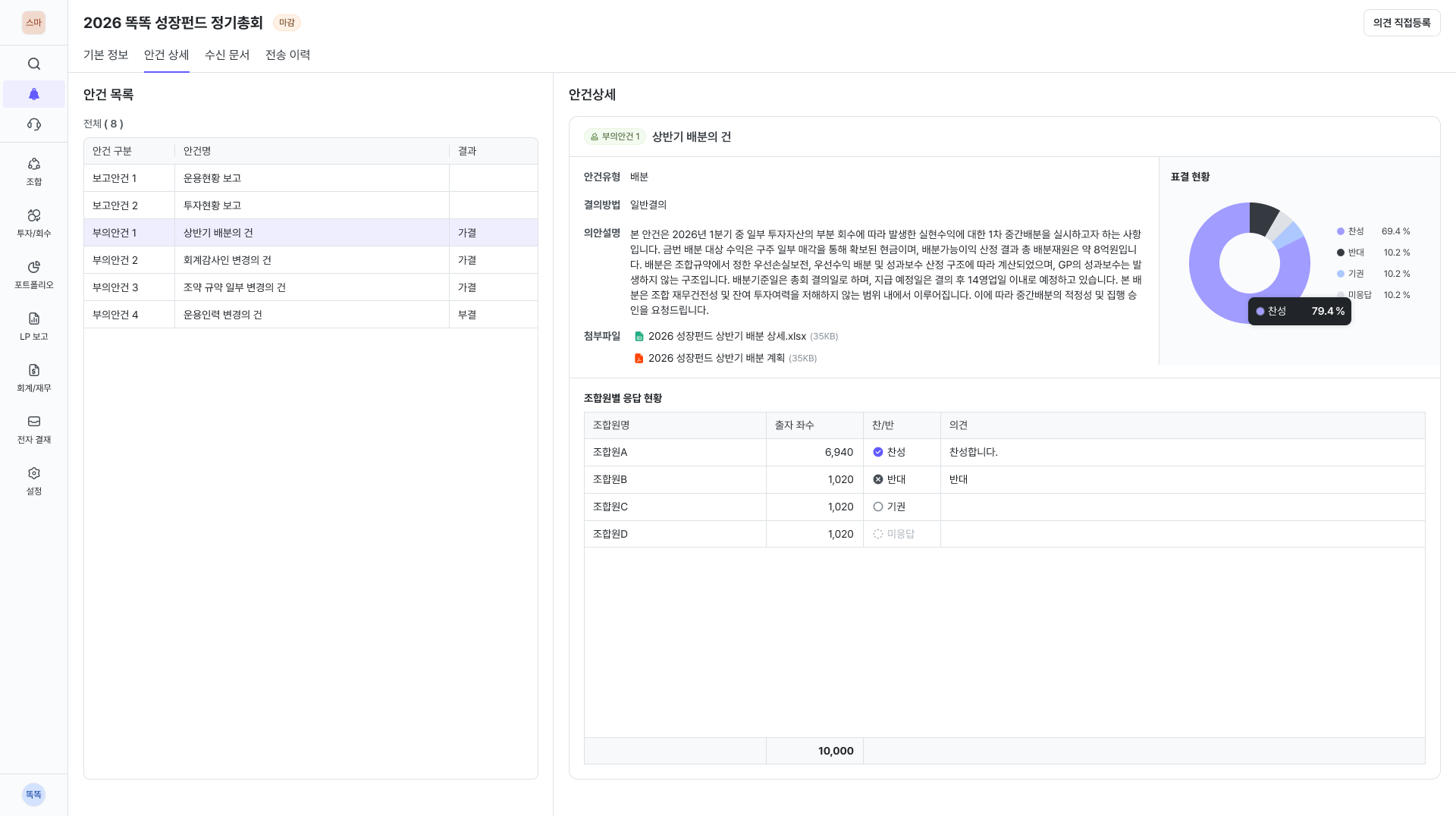Screen dimensions: 1456x819
Task: Open 투자/회수 sidebar section
Action: click(x=34, y=223)
